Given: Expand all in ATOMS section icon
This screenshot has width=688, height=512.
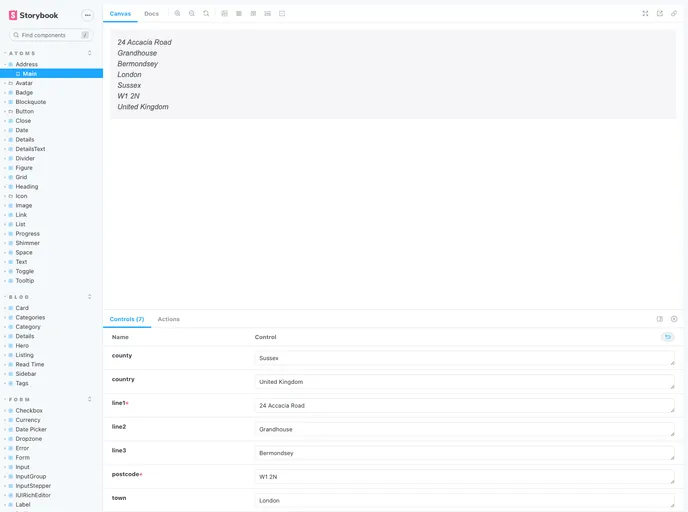Looking at the screenshot, I should (90, 53).
